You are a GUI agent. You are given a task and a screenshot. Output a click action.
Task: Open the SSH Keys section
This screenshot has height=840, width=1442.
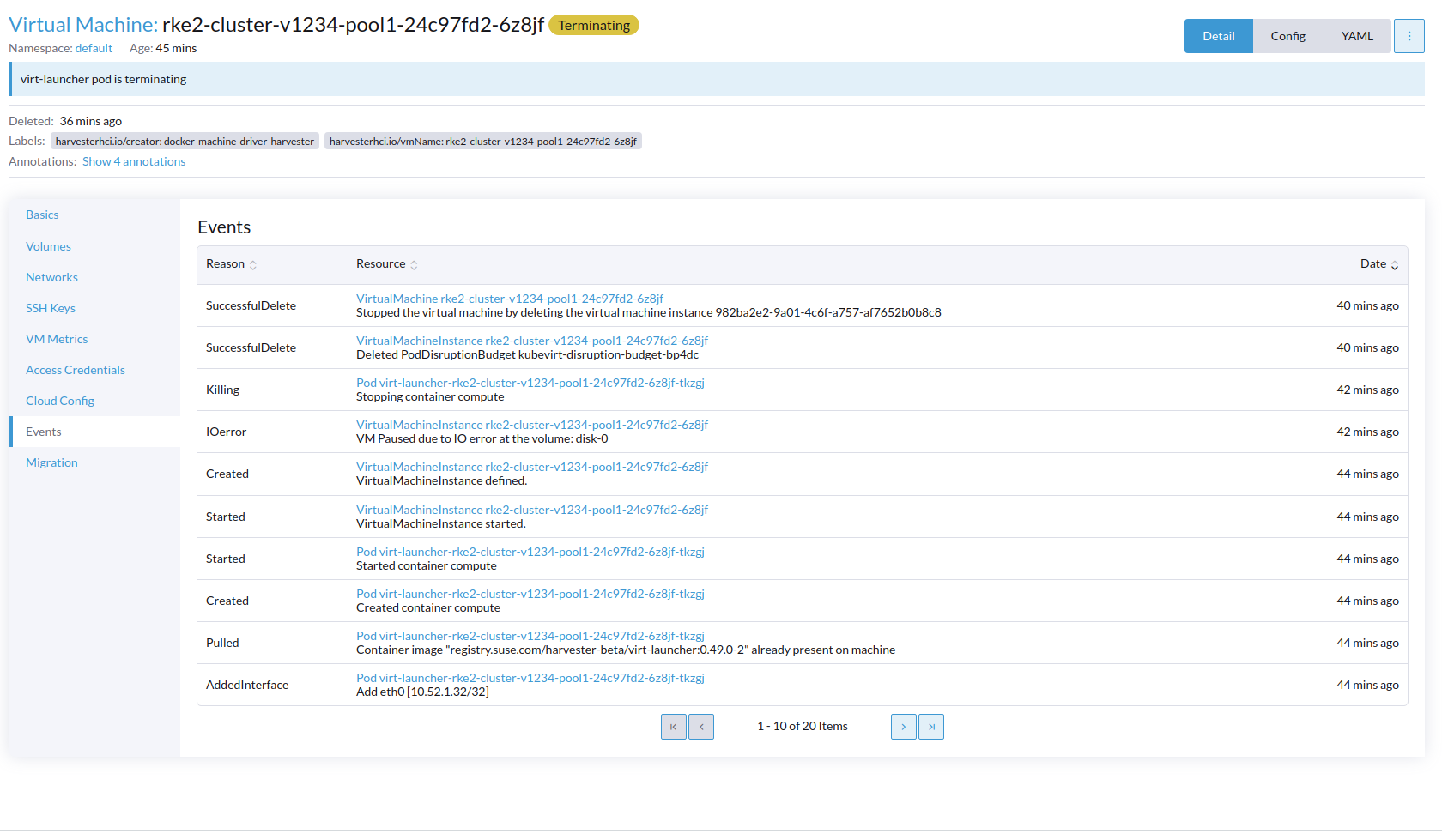coord(51,307)
